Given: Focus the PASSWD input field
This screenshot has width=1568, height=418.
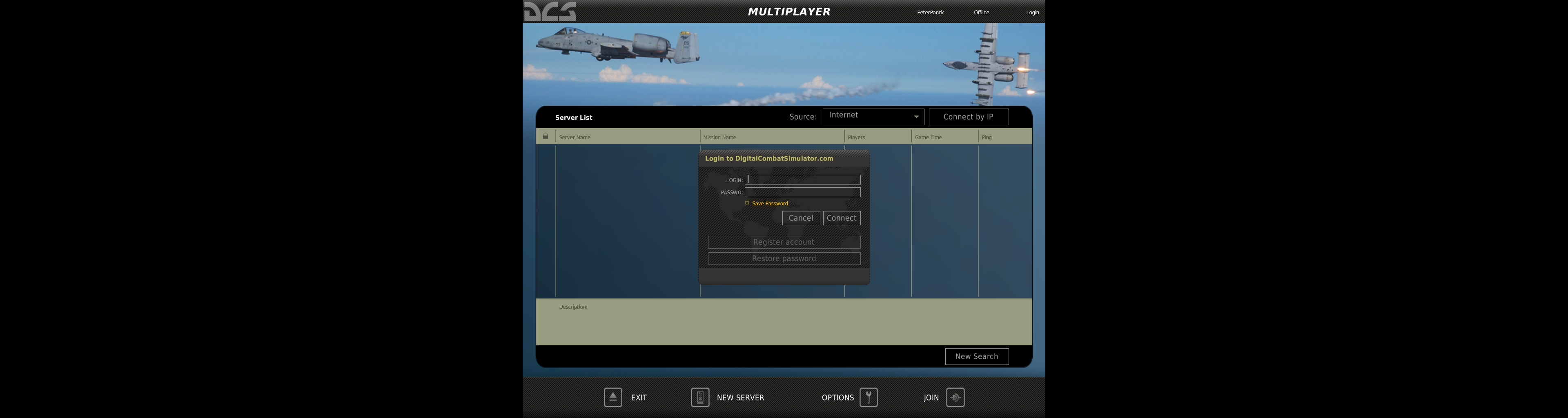Looking at the screenshot, I should pos(802,192).
